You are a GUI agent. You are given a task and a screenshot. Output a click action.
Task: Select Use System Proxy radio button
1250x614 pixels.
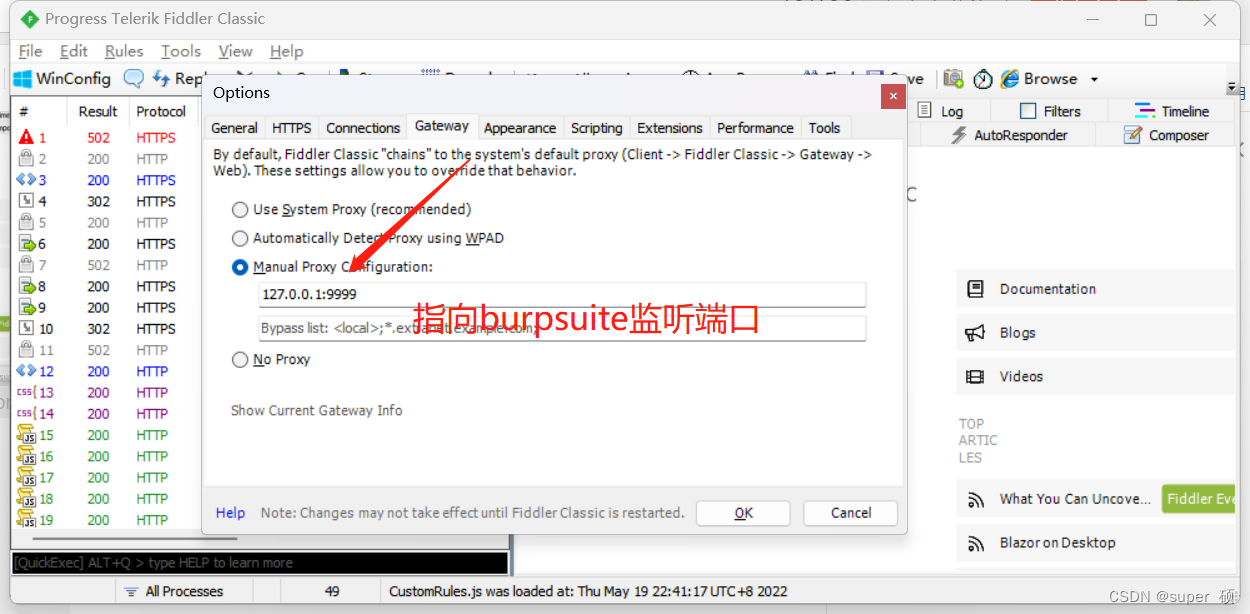point(240,210)
